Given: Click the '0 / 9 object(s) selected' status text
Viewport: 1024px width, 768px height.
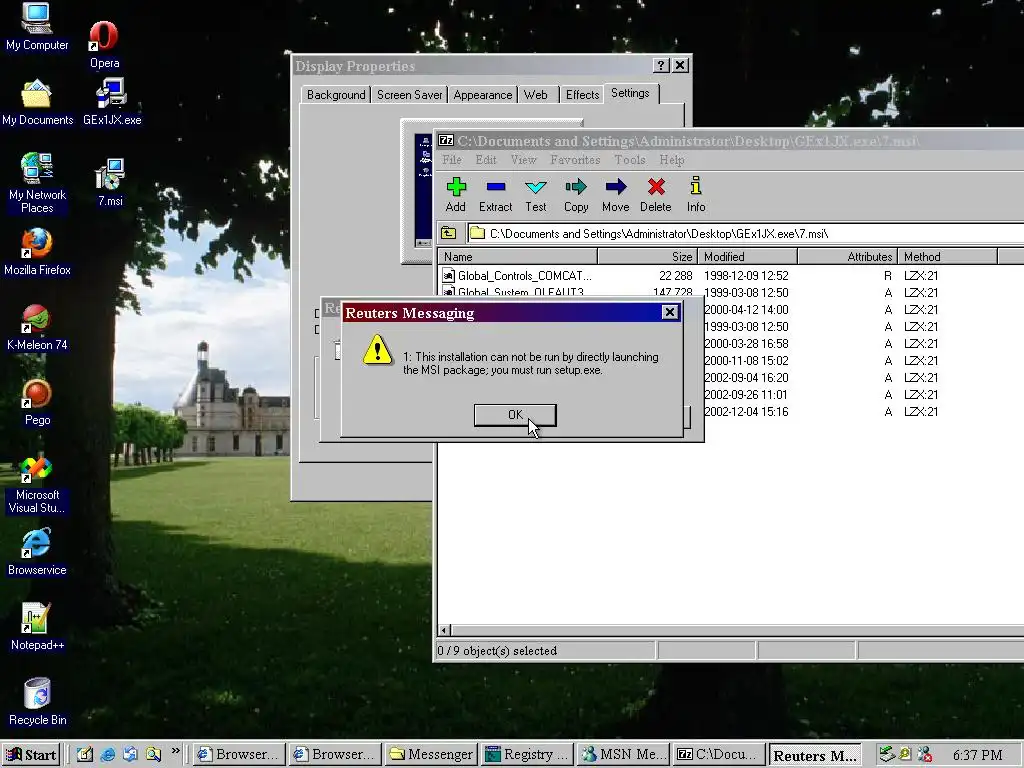Looking at the screenshot, I should [497, 650].
